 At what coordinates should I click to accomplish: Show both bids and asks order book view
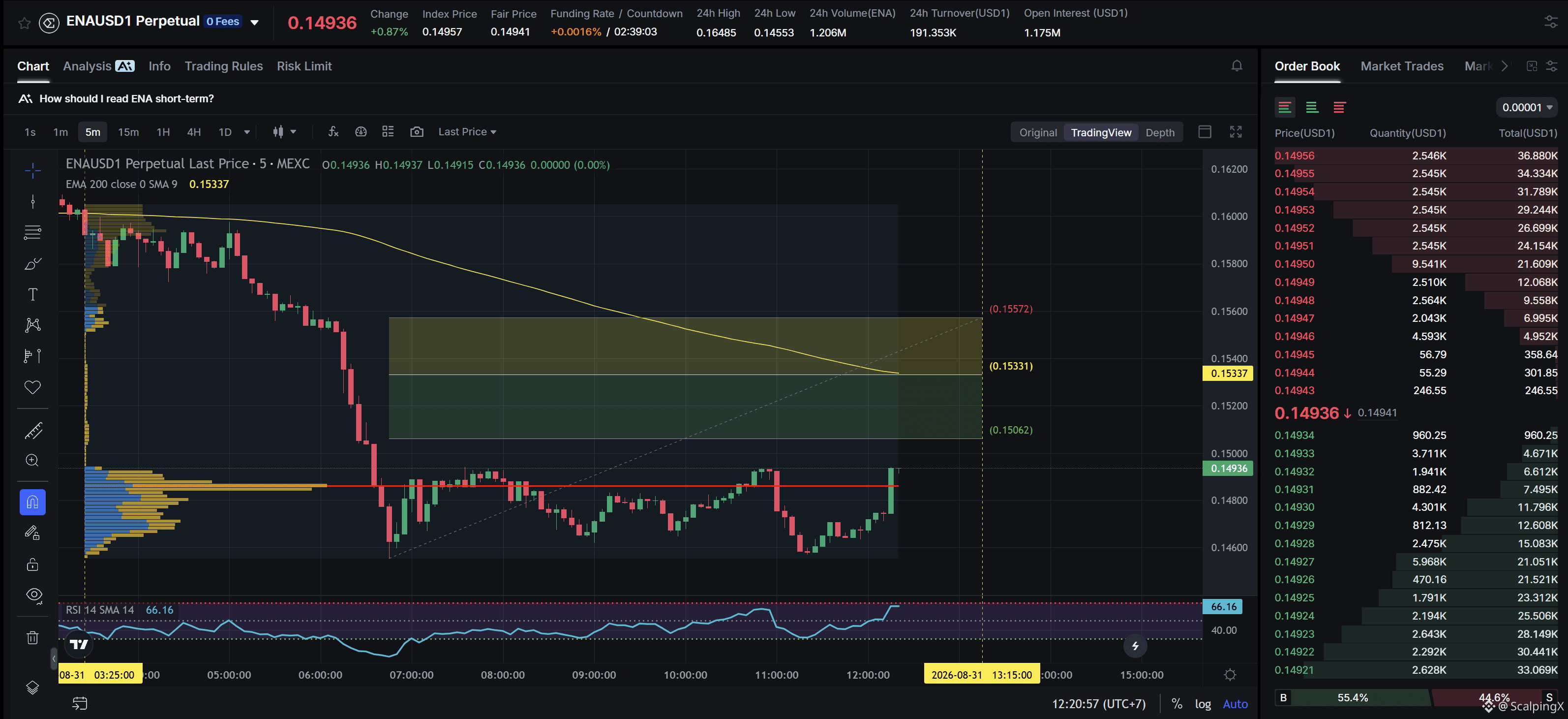1284,108
